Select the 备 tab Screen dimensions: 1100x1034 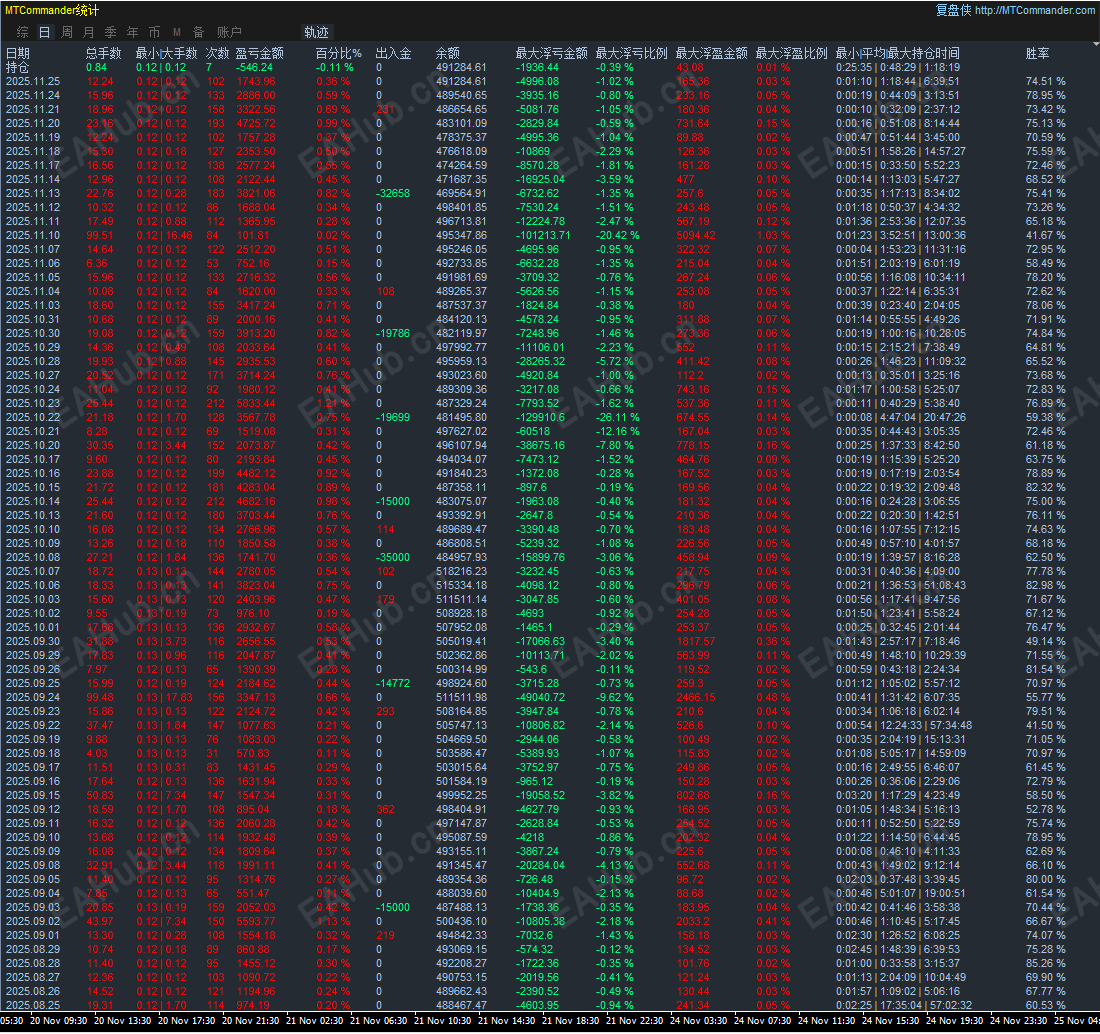(199, 32)
